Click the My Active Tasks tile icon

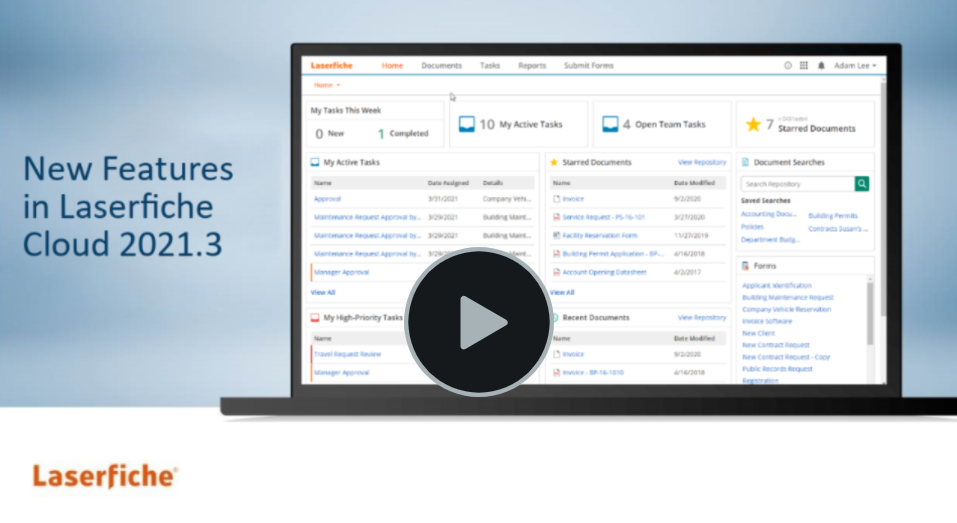466,124
